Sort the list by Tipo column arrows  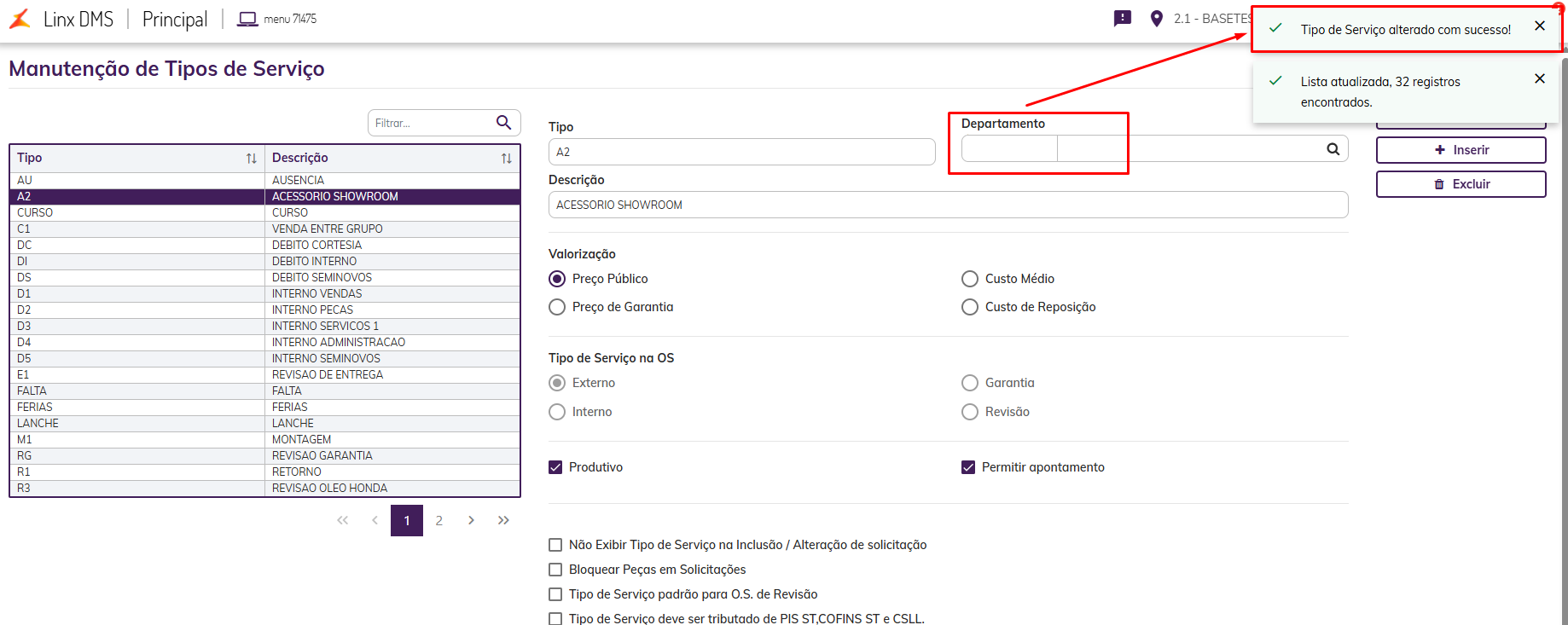tap(251, 159)
